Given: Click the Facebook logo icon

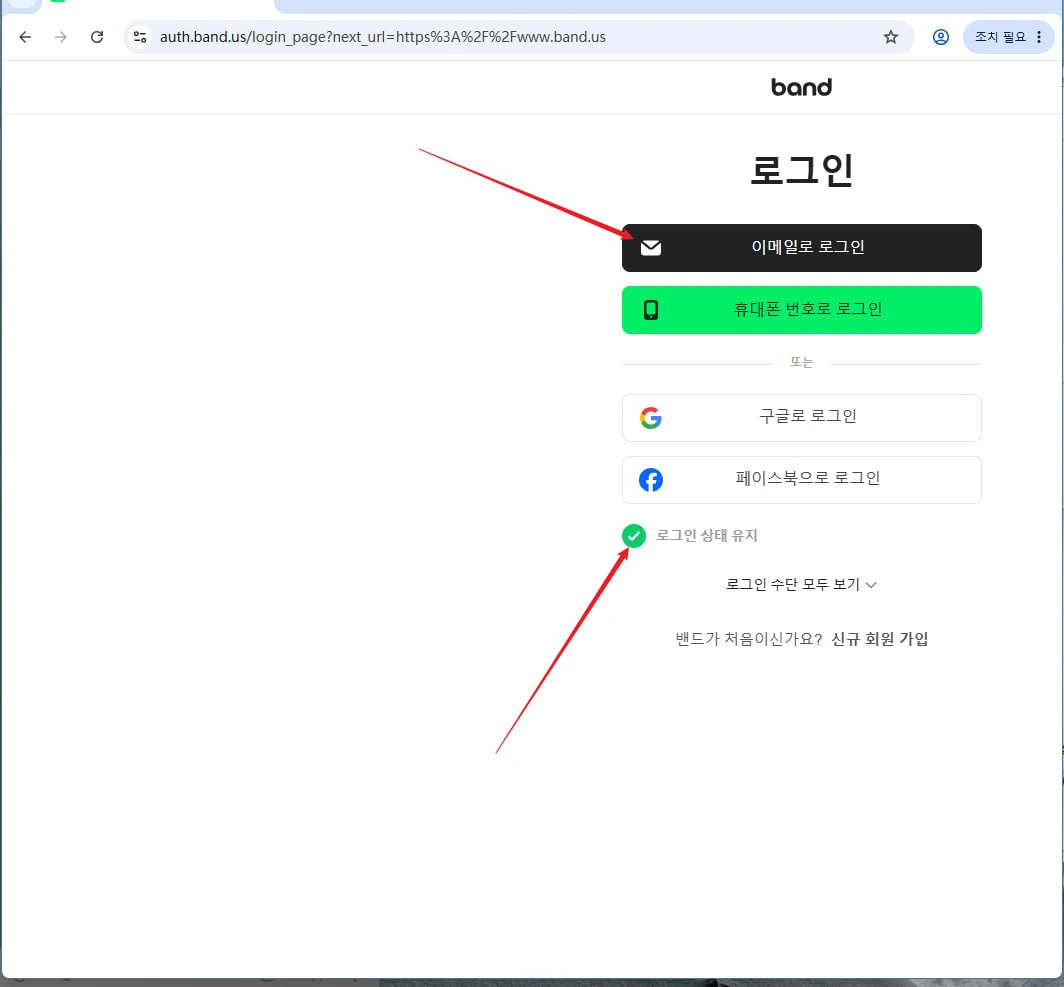Looking at the screenshot, I should tap(651, 480).
